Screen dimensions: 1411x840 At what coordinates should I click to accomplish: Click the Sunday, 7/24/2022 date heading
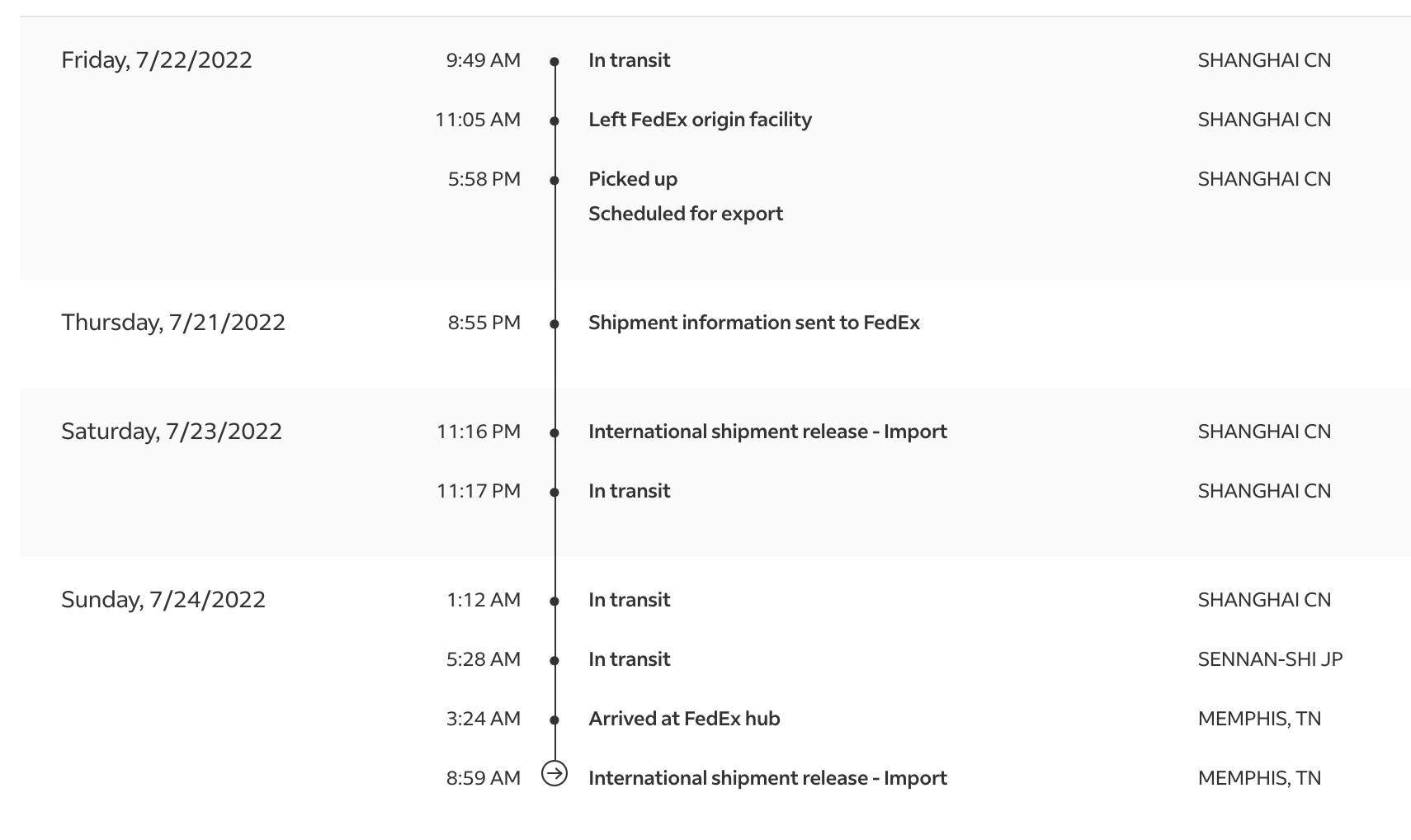click(x=163, y=600)
